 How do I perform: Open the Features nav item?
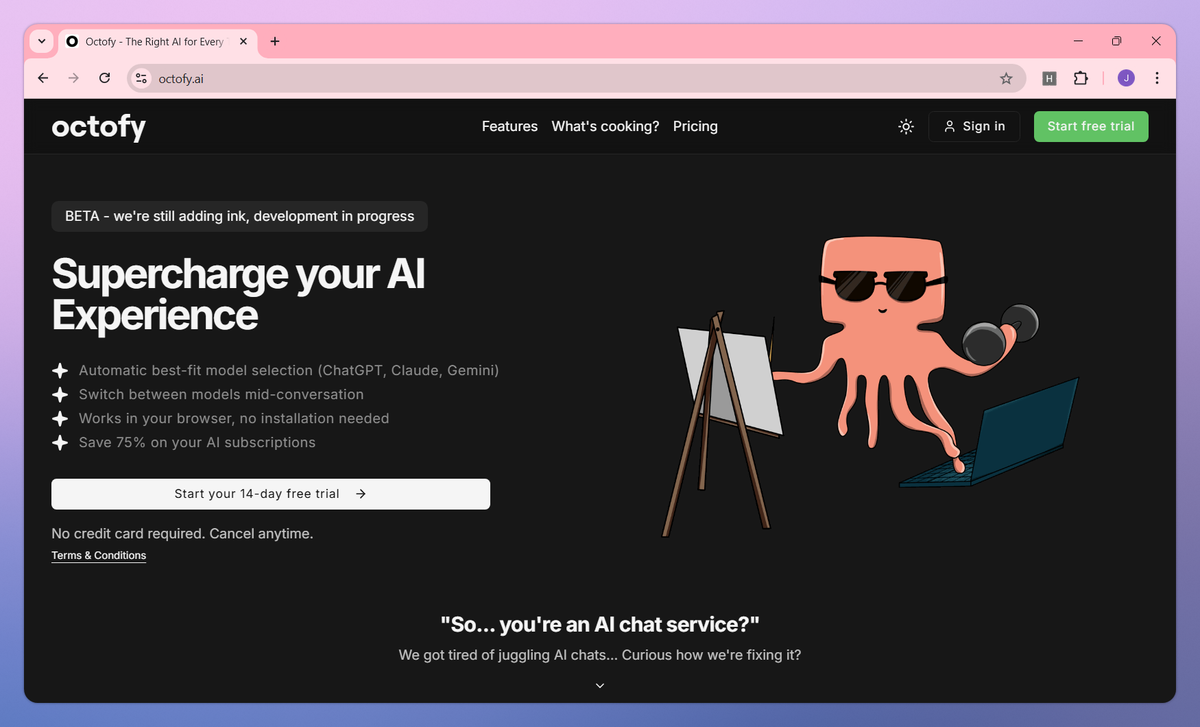pos(510,126)
